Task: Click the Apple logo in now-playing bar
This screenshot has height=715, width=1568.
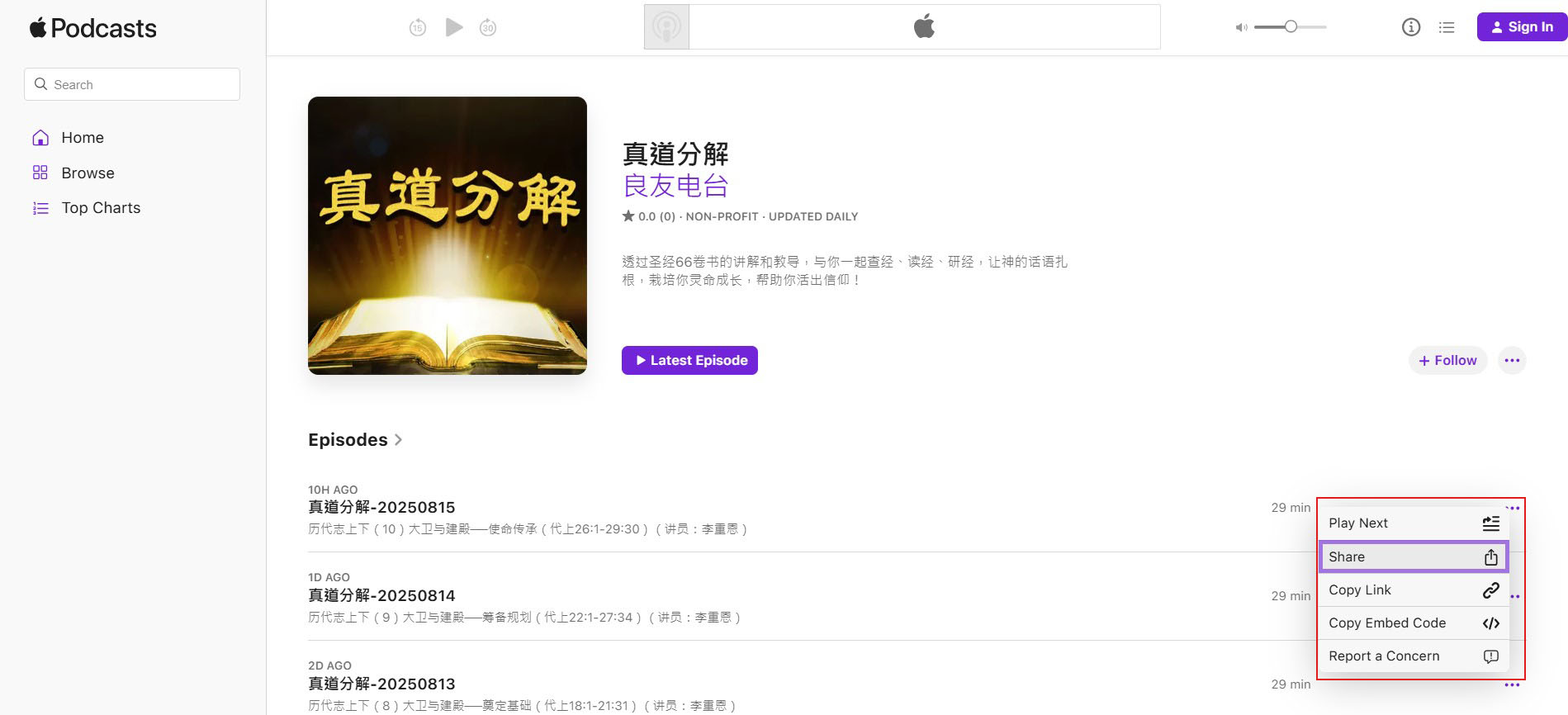Action: click(x=924, y=26)
